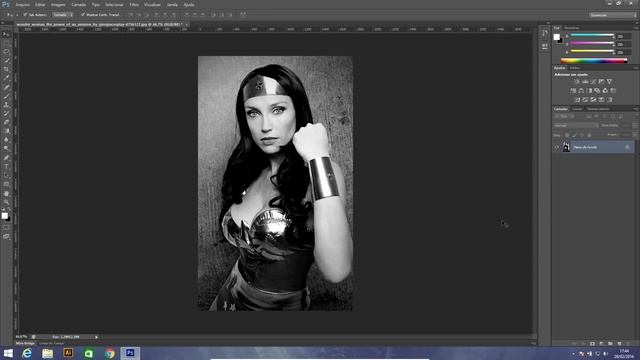Screen dimensions: 640x360
Task: Open the Imagem menu
Action: click(58, 5)
